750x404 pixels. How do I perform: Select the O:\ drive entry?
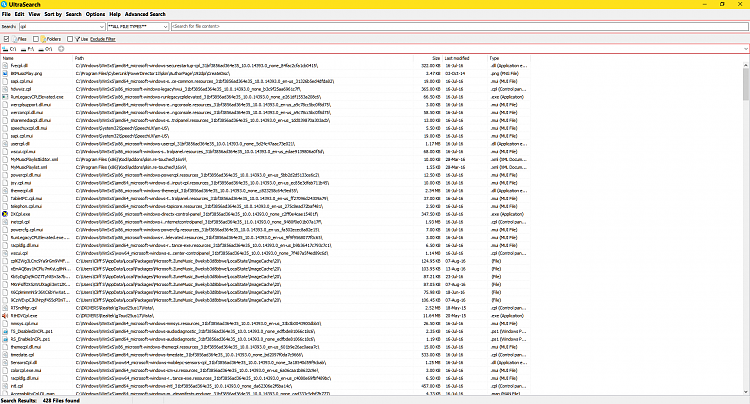45,49
